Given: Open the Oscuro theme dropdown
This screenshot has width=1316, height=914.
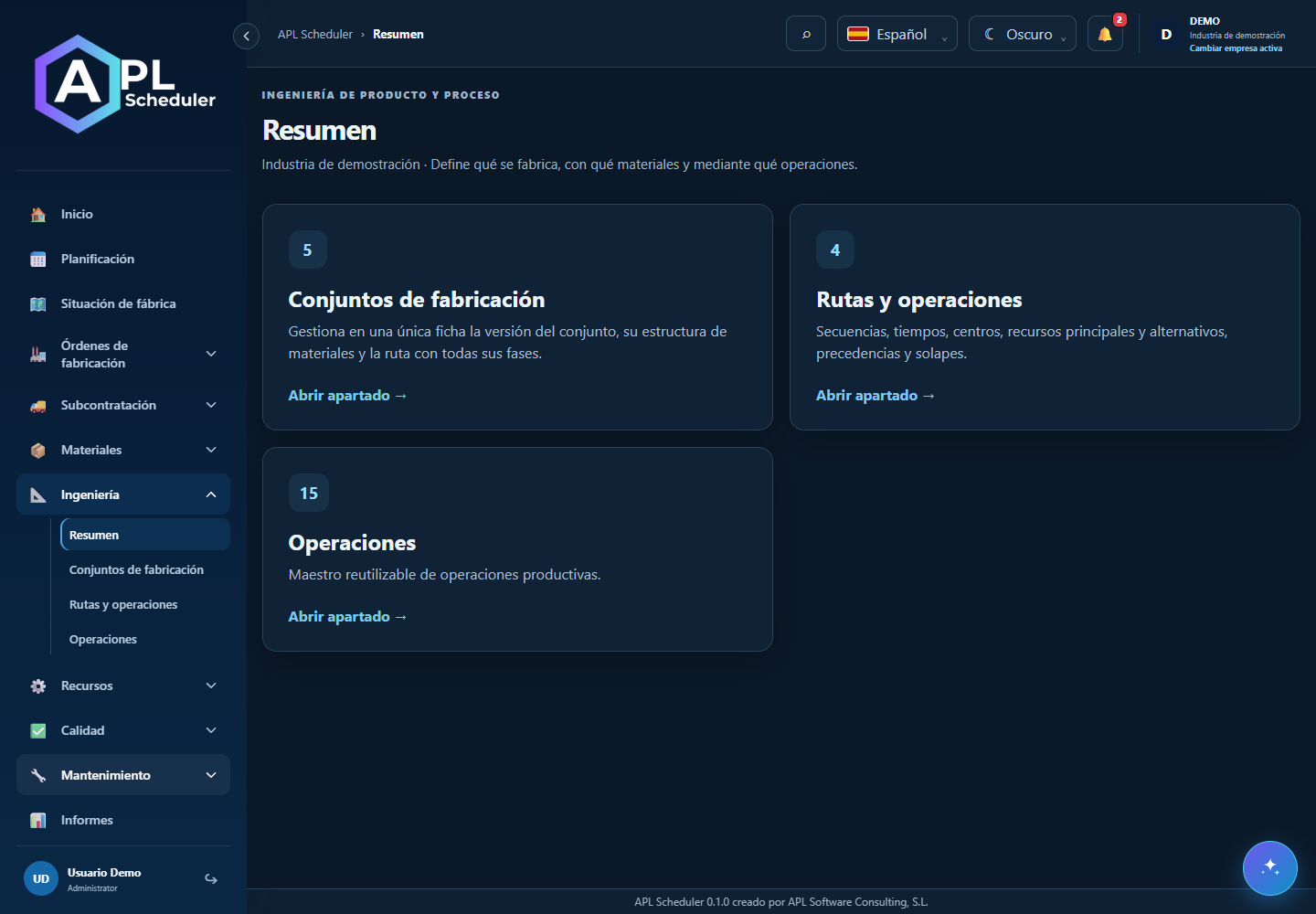Looking at the screenshot, I should [x=1023, y=34].
